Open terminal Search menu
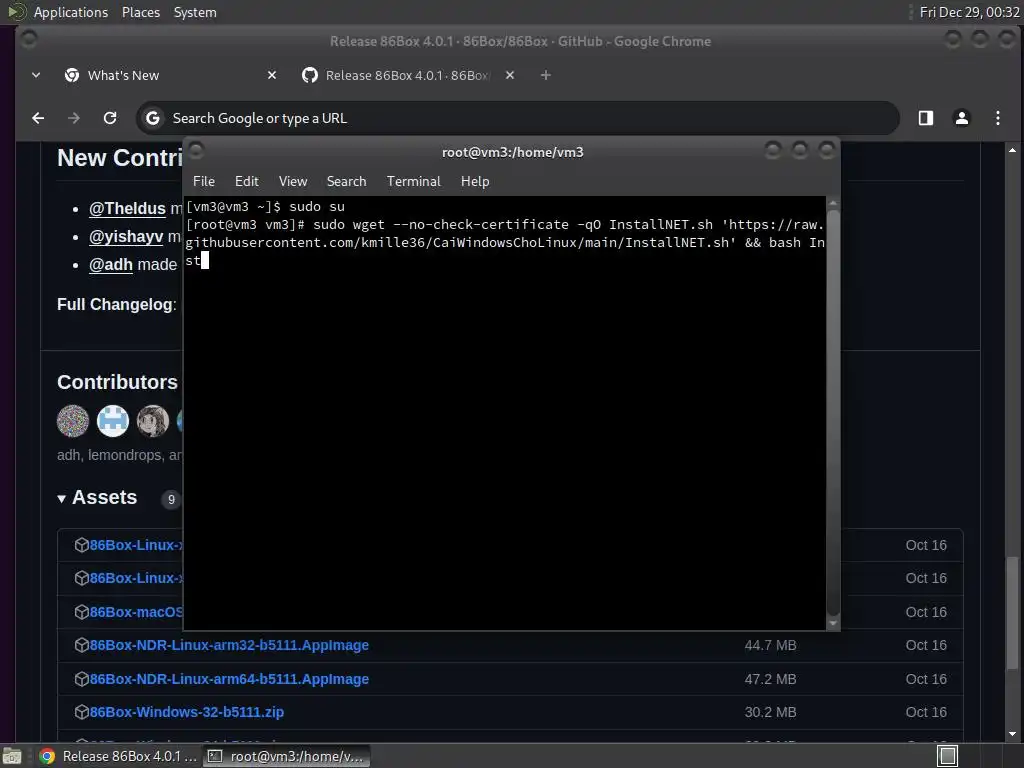Image resolution: width=1024 pixels, height=768 pixels. coord(346,182)
